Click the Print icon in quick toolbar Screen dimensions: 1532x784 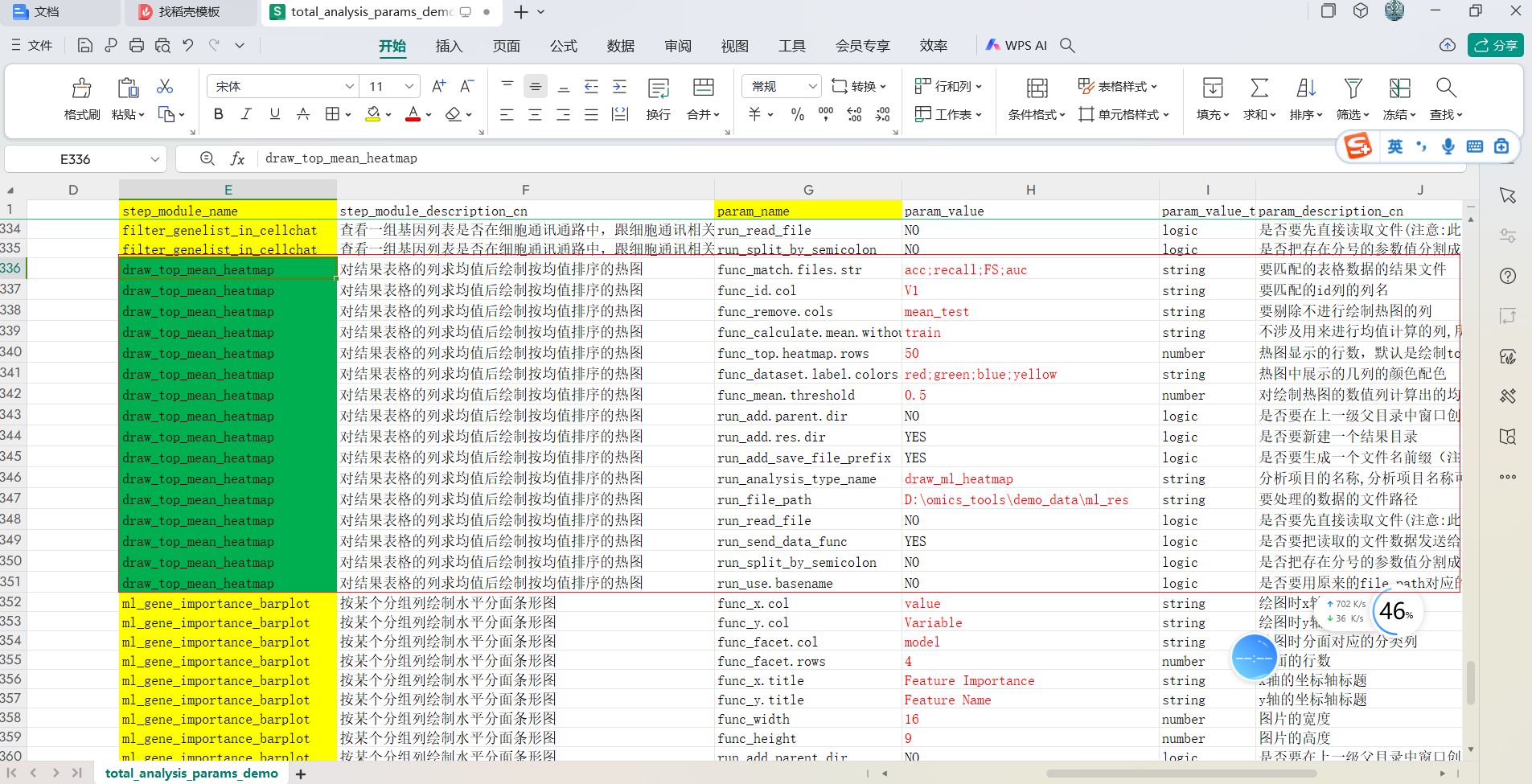tap(137, 45)
